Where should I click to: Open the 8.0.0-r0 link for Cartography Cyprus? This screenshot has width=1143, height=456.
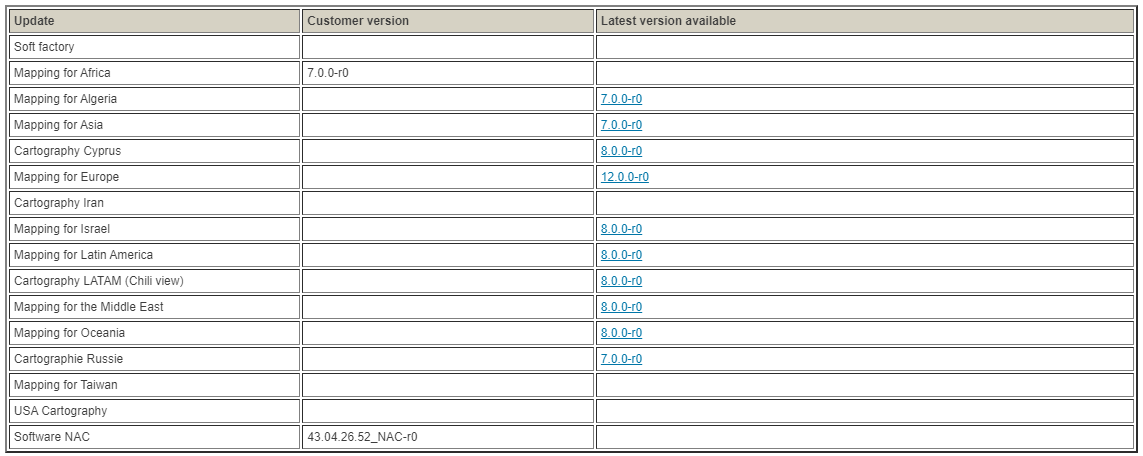click(x=621, y=151)
